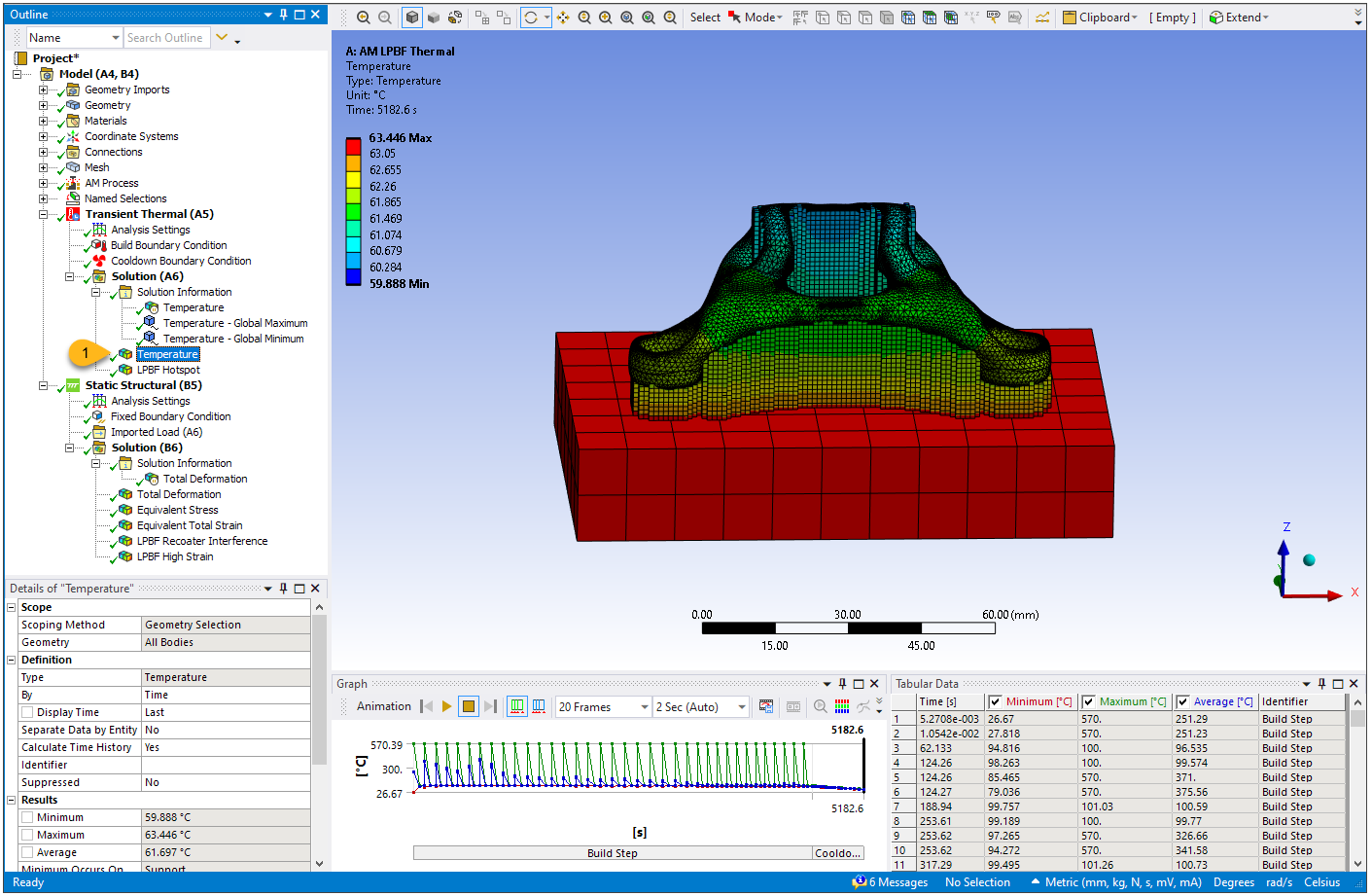Toggle the Maximum [°C] column checkbox
1372x896 pixels.
[1088, 701]
